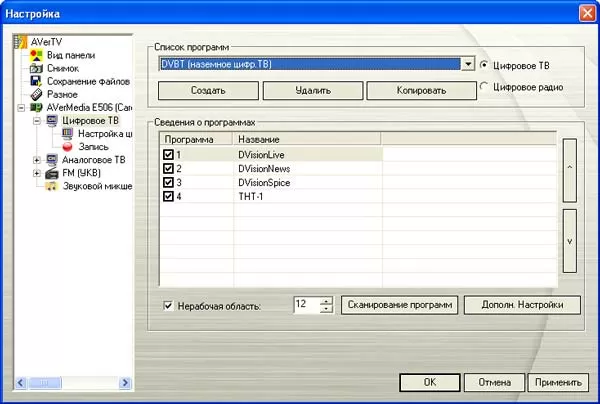Click the Программа column header
This screenshot has height=404, width=600.
pos(196,140)
